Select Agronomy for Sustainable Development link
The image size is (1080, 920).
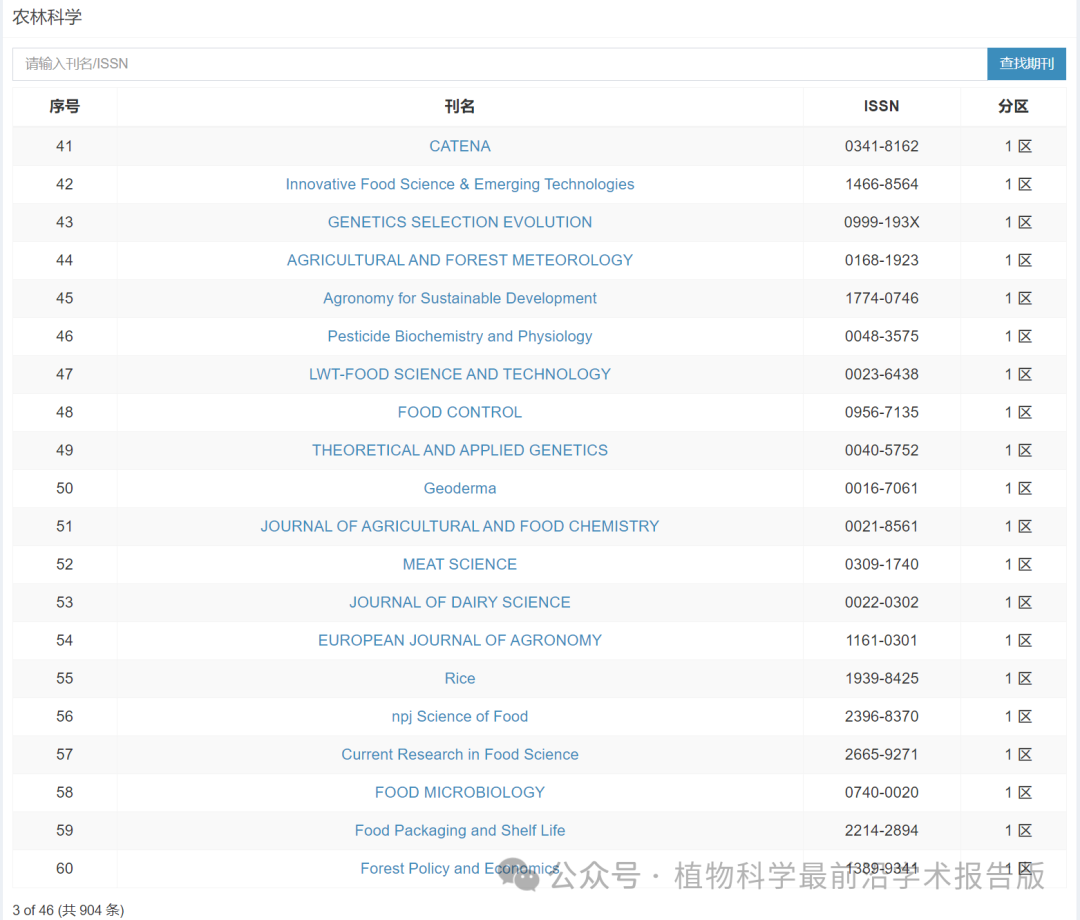tap(460, 298)
